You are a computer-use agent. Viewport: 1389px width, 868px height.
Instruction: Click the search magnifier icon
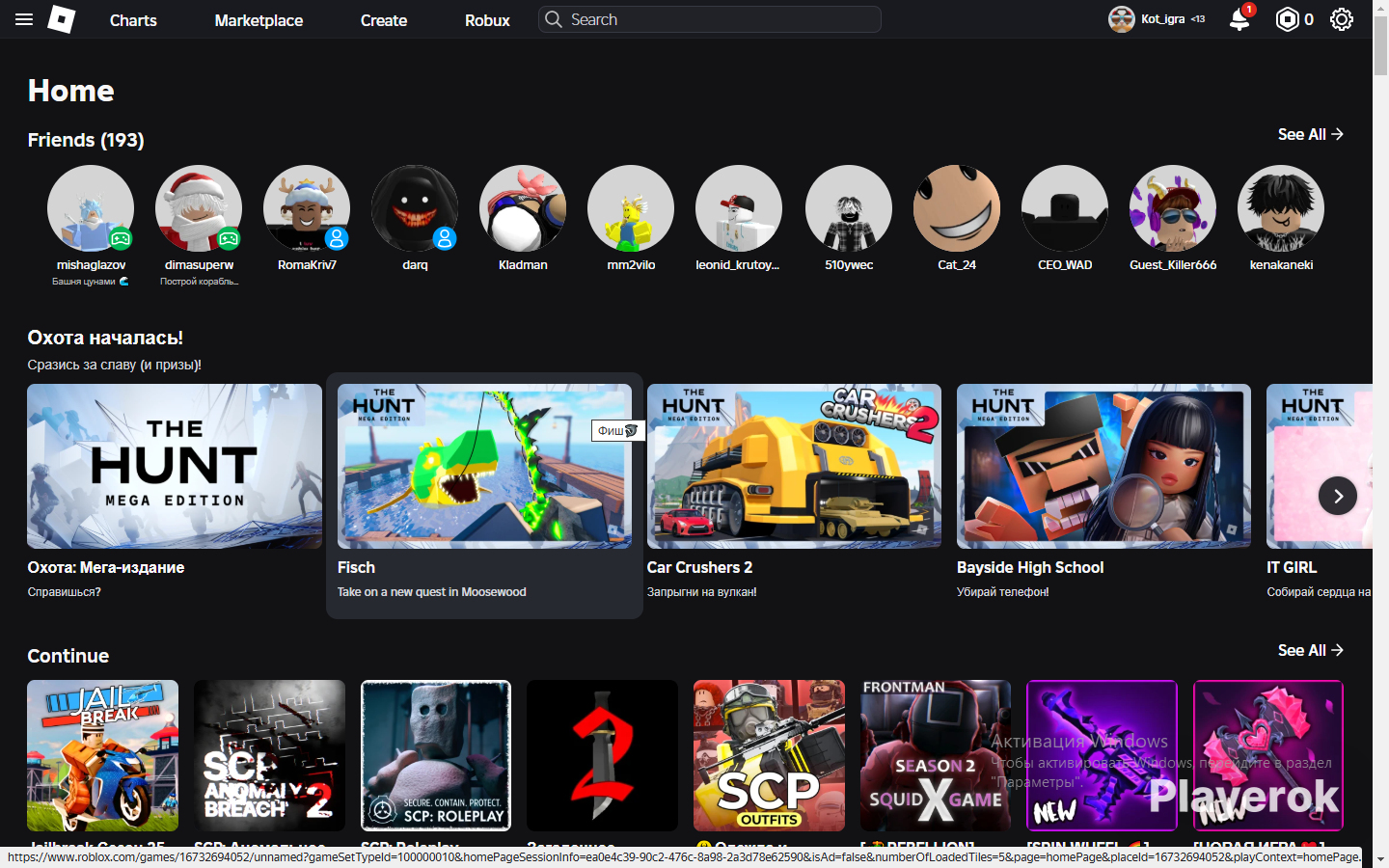pyautogui.click(x=554, y=19)
